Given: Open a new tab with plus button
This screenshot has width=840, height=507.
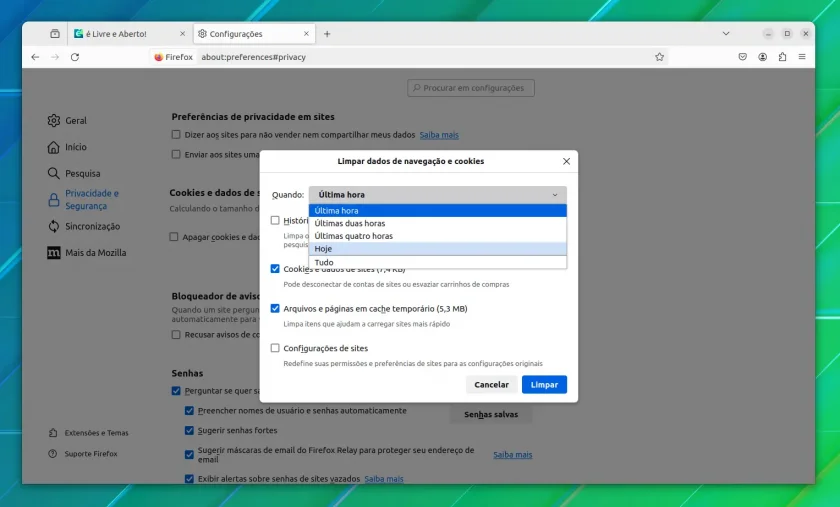Looking at the screenshot, I should (x=327, y=34).
